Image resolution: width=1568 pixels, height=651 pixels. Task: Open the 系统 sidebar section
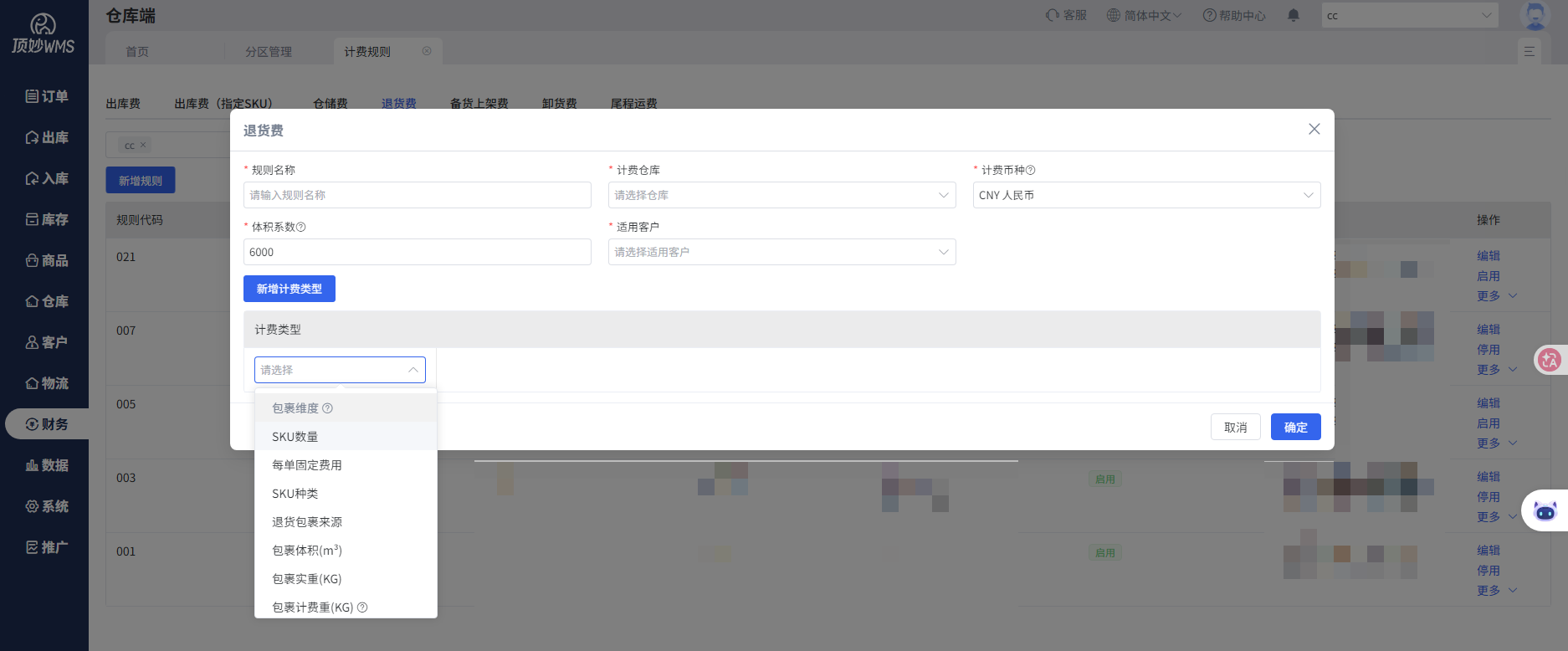tap(47, 506)
